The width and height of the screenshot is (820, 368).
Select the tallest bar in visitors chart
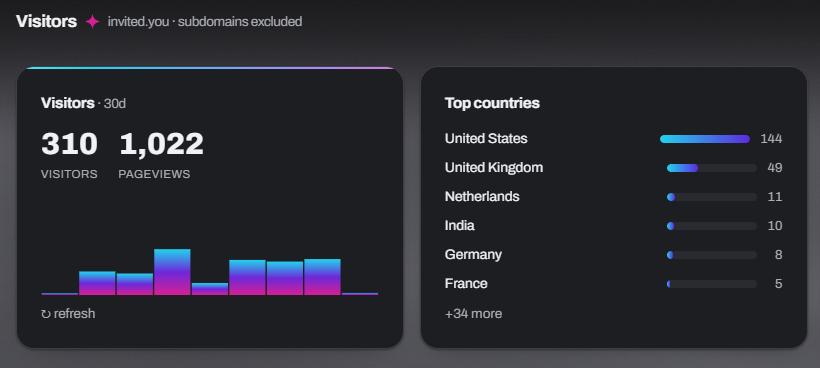(x=172, y=272)
